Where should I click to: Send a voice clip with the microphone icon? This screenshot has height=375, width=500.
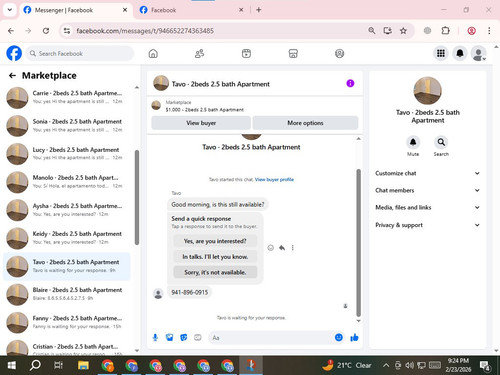(x=155, y=338)
